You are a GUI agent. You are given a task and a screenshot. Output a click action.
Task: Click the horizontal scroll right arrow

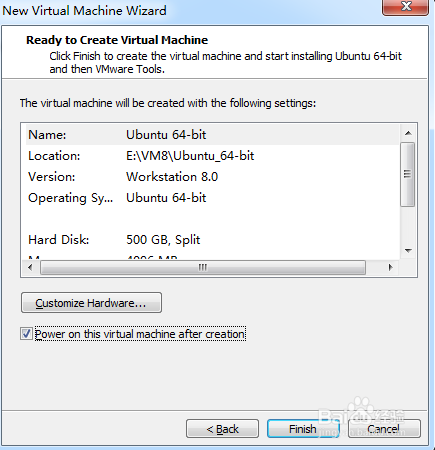coord(390,267)
